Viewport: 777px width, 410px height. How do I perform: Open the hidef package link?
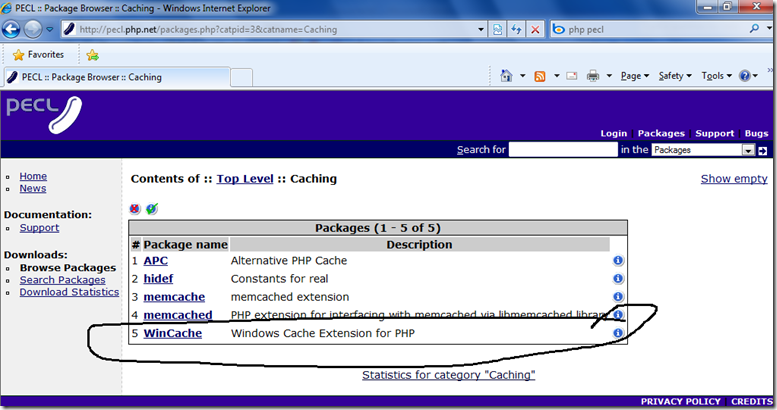coord(158,279)
